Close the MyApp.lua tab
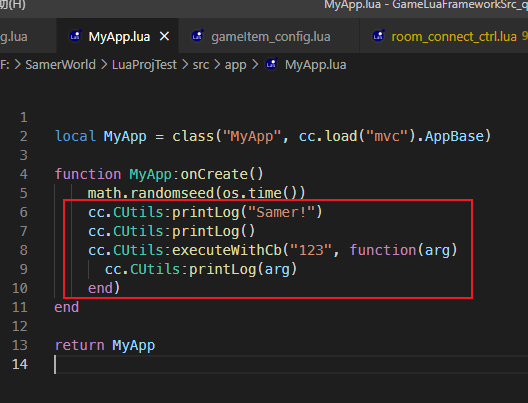Screen dimensions: 528x403 tap(164, 36)
